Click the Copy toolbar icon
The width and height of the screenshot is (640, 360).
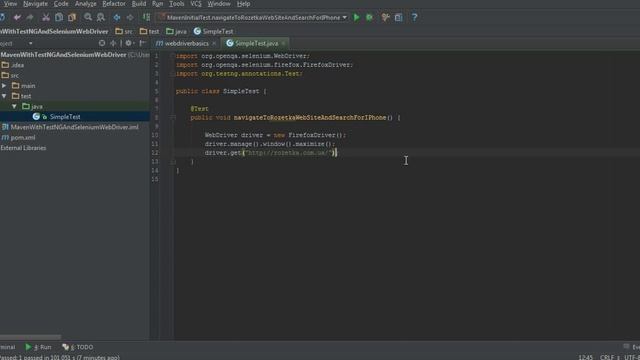point(59,18)
